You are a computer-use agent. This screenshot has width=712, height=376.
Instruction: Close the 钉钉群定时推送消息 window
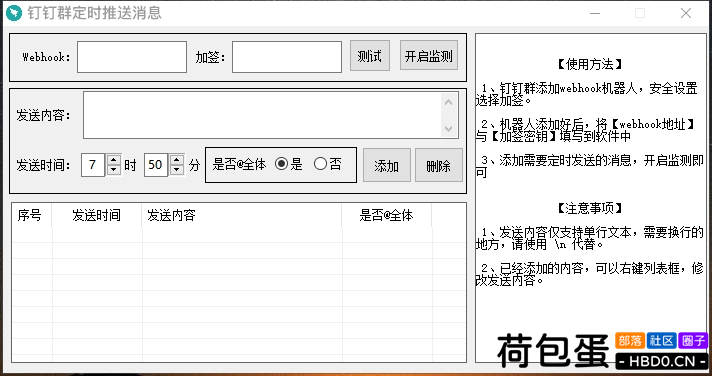[686, 13]
